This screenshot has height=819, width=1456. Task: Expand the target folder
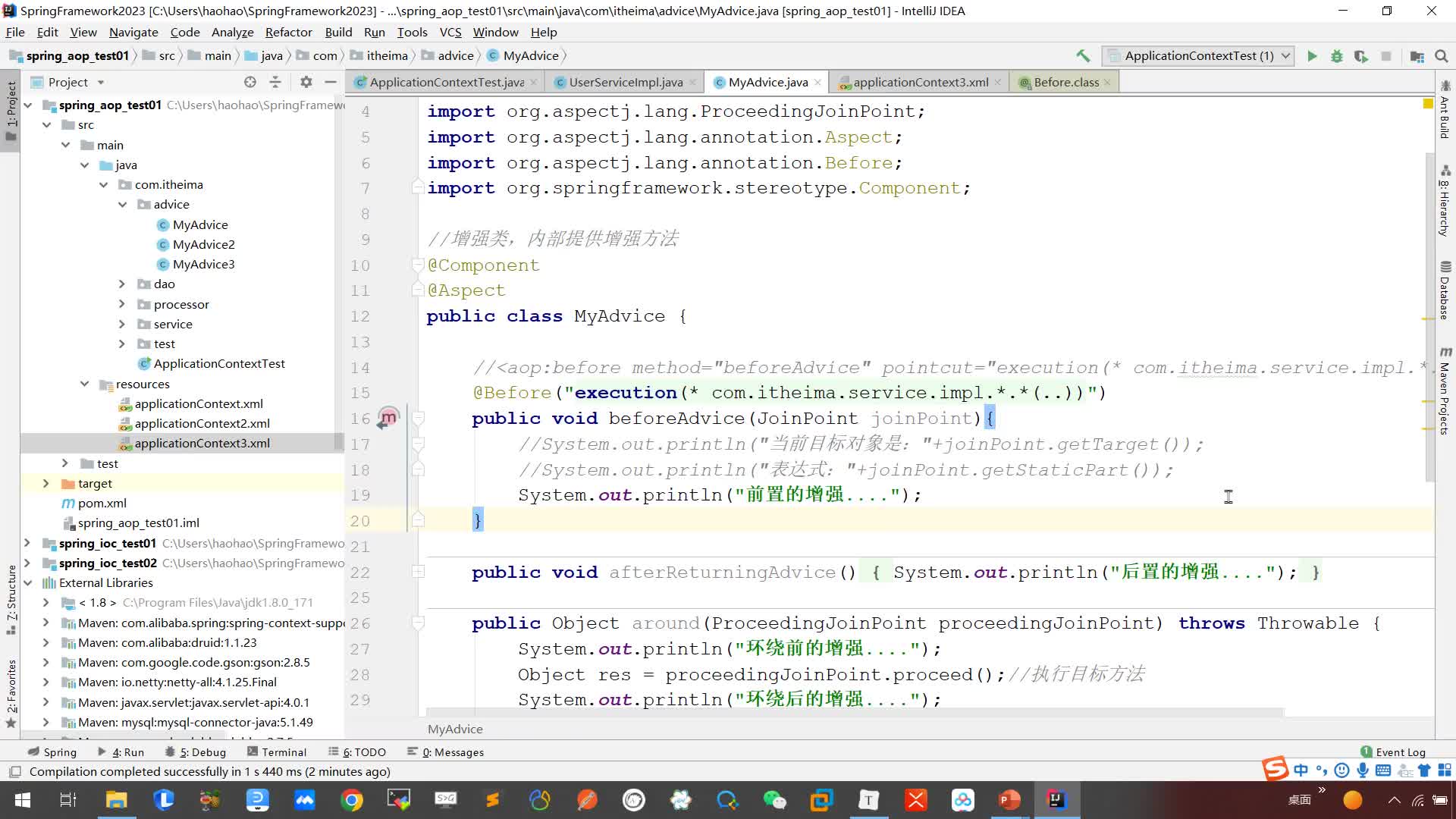(x=46, y=483)
